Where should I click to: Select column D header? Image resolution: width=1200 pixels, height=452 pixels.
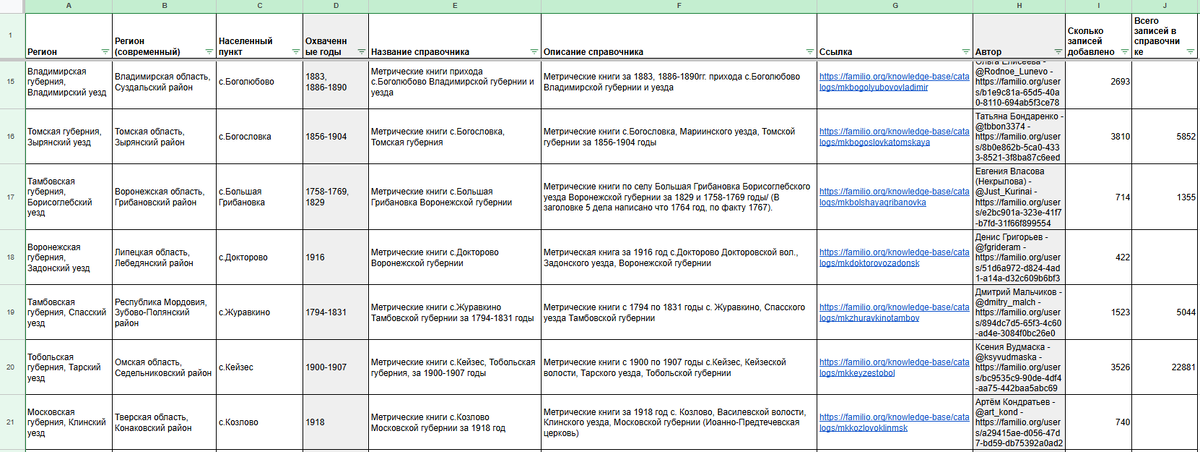[x=334, y=6]
